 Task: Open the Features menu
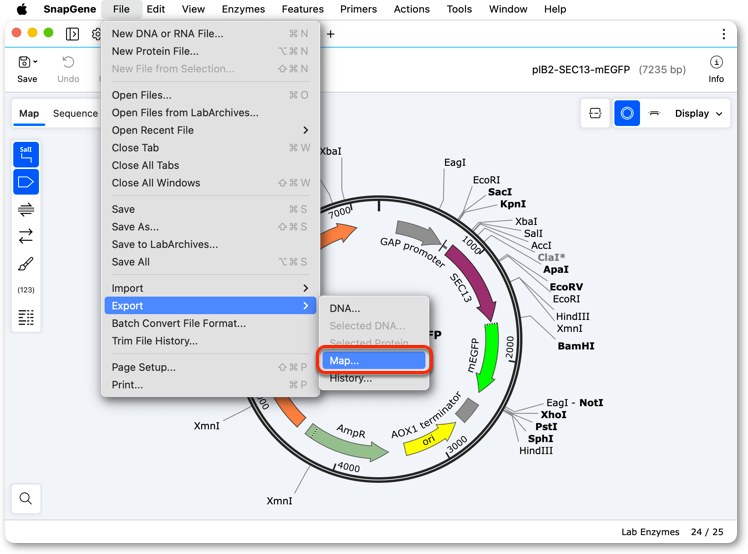pyautogui.click(x=302, y=9)
